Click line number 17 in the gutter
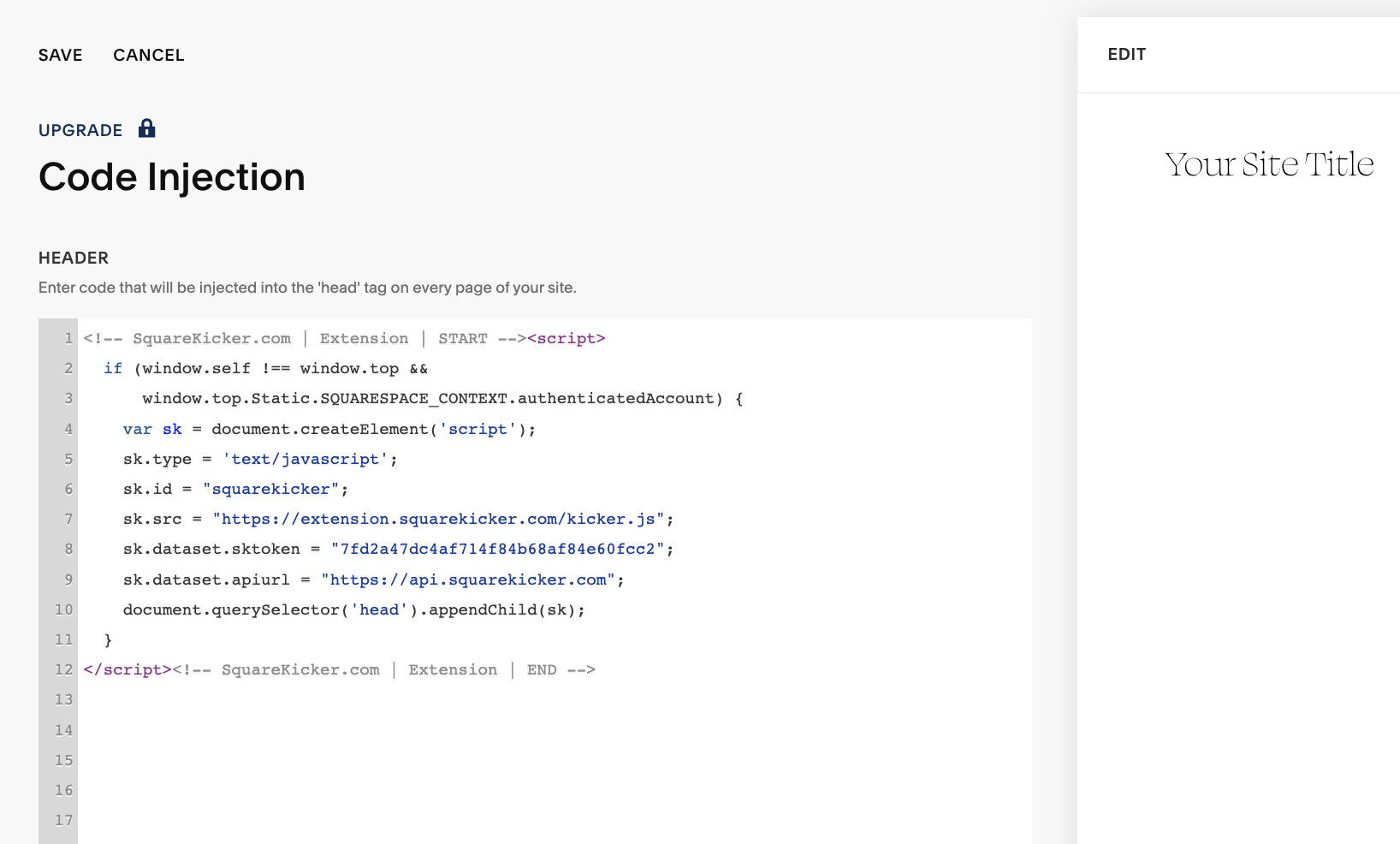This screenshot has height=844, width=1400. coord(64,820)
